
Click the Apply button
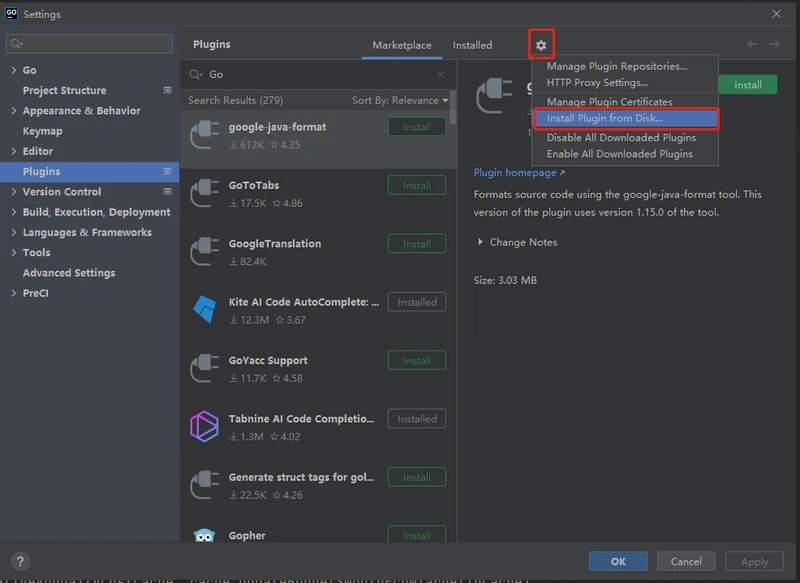pos(754,562)
